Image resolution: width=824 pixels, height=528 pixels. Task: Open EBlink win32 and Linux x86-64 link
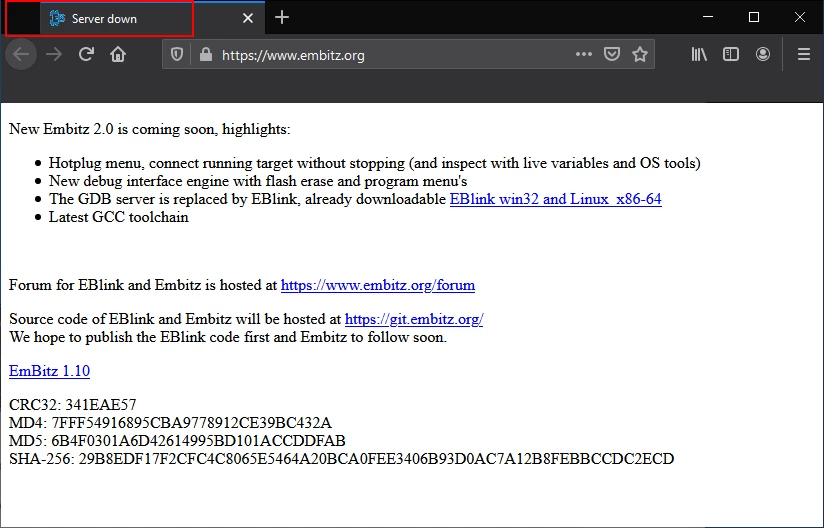pos(555,199)
